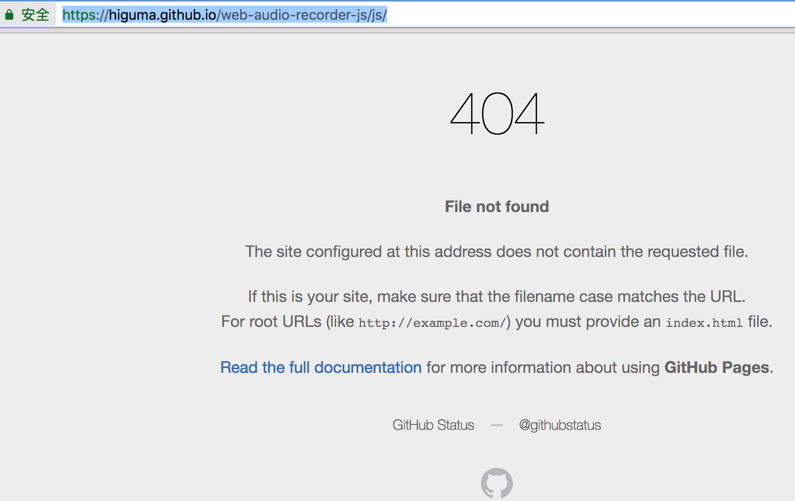The height and width of the screenshot is (501, 795).
Task: Visit the @githubstatus link
Action: coord(559,425)
